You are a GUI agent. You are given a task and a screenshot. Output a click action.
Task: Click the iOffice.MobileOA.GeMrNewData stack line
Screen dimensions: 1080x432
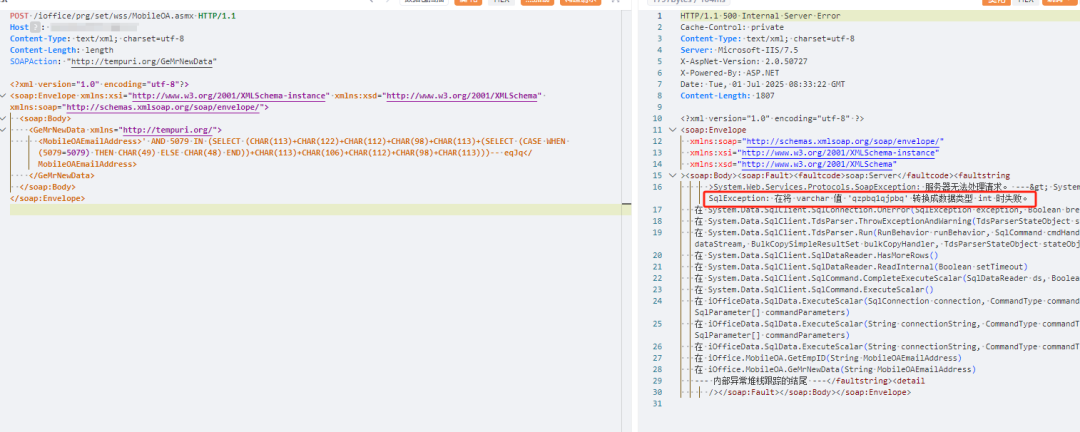click(x=834, y=369)
